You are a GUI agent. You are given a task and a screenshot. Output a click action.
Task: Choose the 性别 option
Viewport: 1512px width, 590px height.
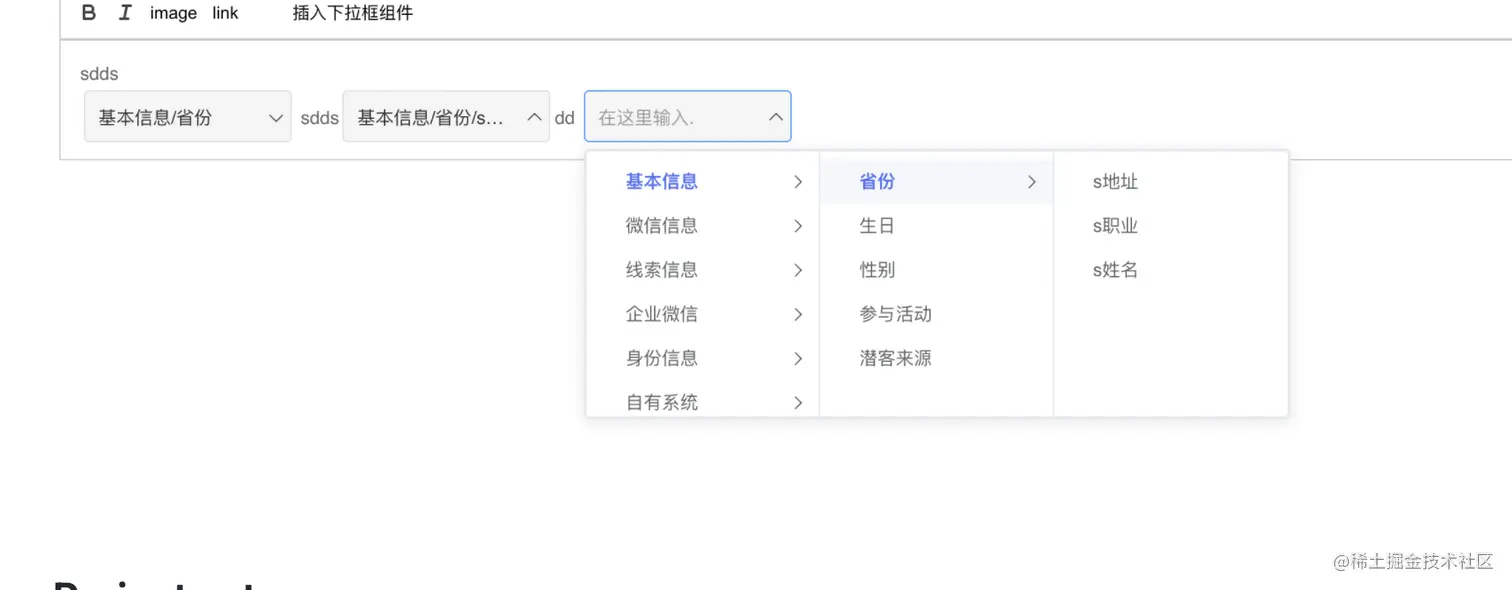click(x=877, y=270)
